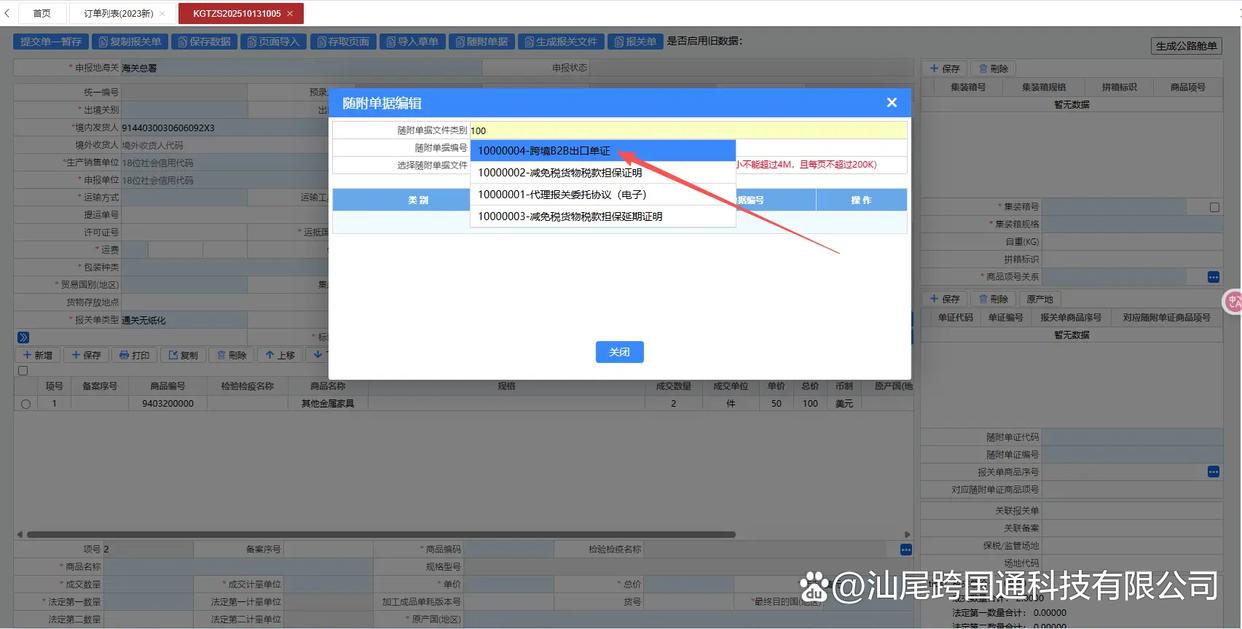Close the 随附单据编辑 dialog with X
The image size is (1242, 629).
tap(891, 103)
